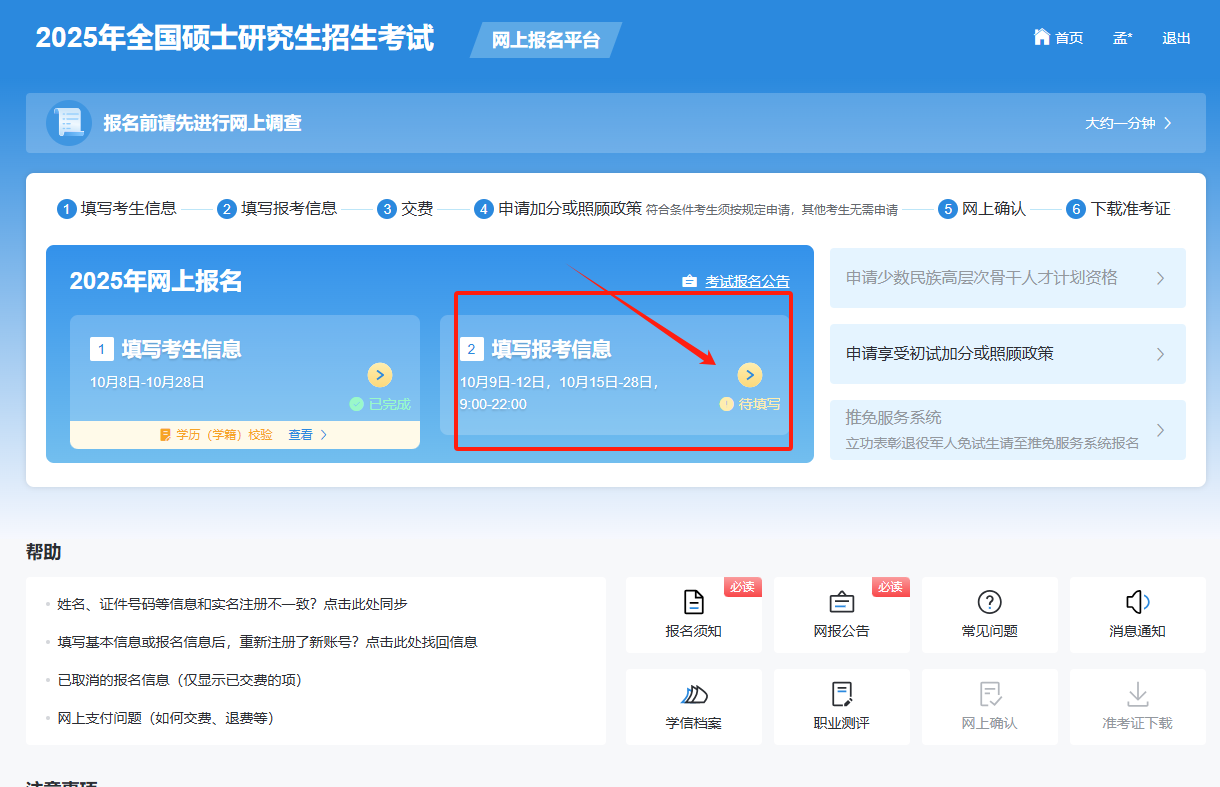The height and width of the screenshot is (787, 1220).
Task: Expand 申请少数民族高层次骨干人才计划资格 panel
Action: pyautogui.click(x=1007, y=278)
